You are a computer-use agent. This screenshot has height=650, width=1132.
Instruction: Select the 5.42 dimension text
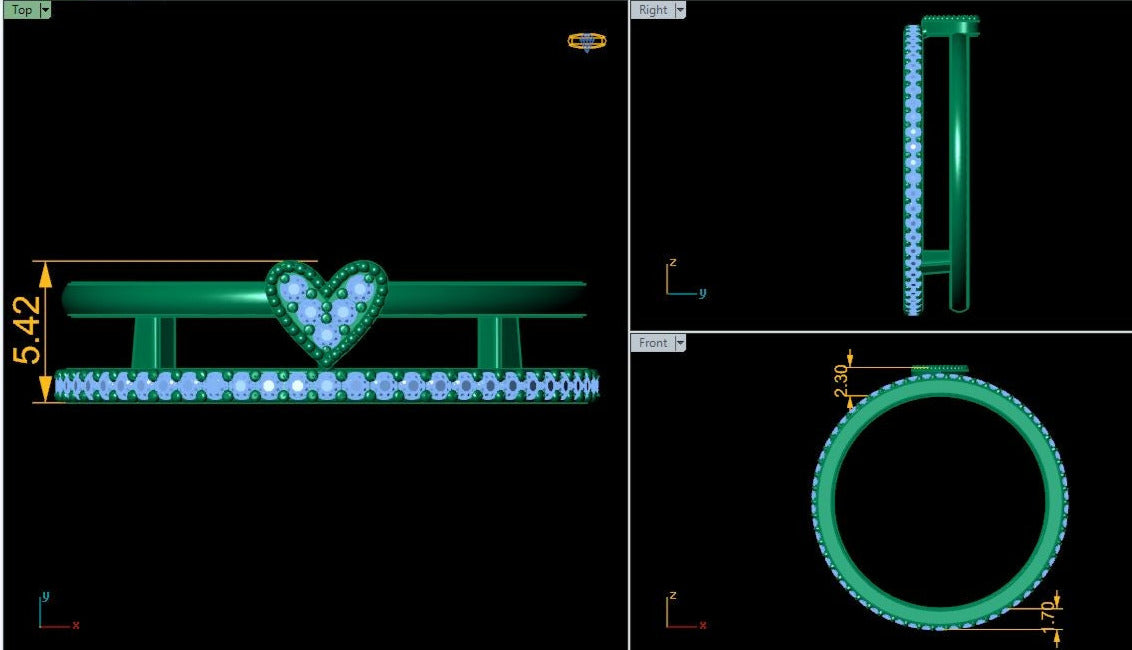(x=29, y=330)
